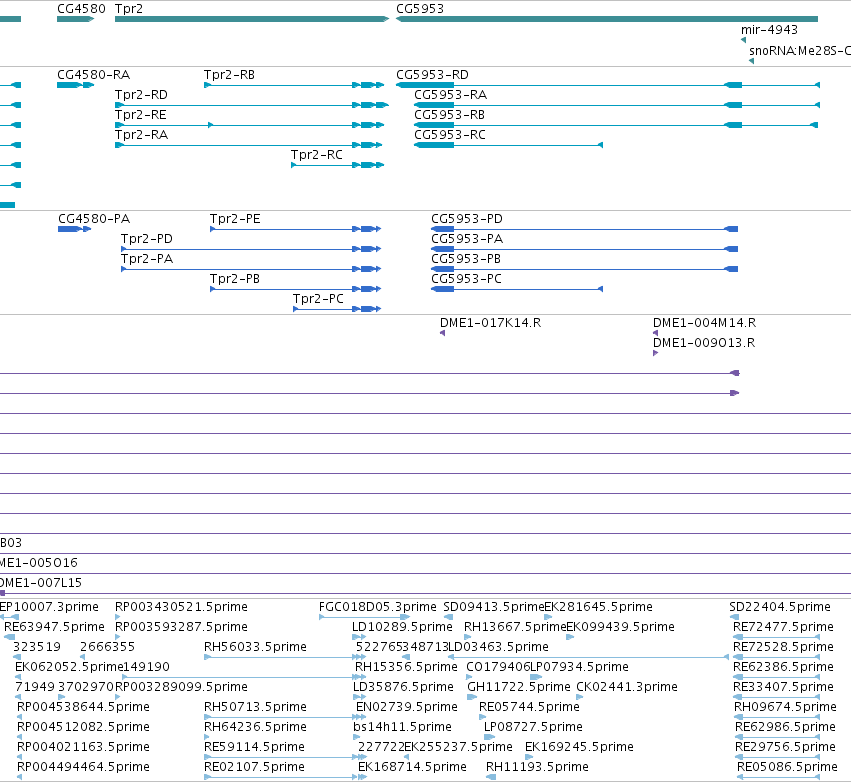Click the EST label RP003593287.5prime

(181, 627)
